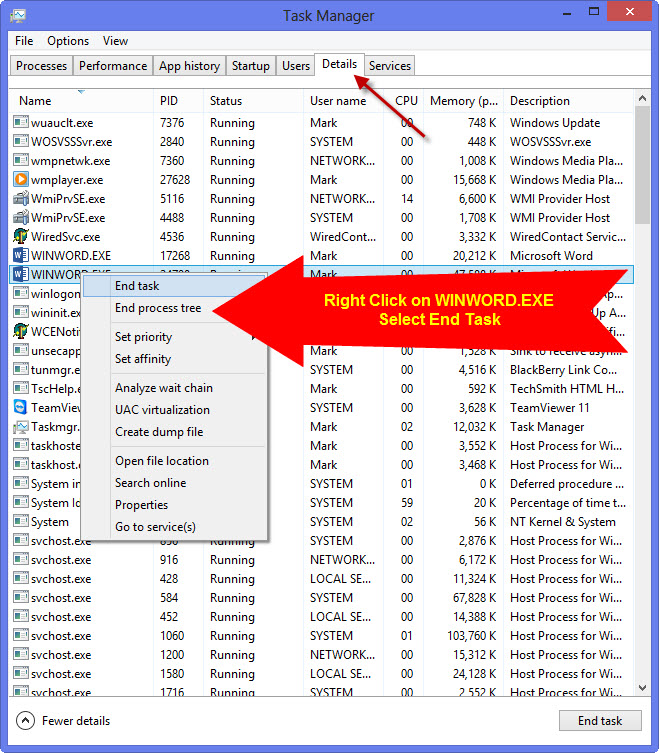The width and height of the screenshot is (659, 753).
Task: Click the tunmgr process icon
Action: [x=21, y=369]
